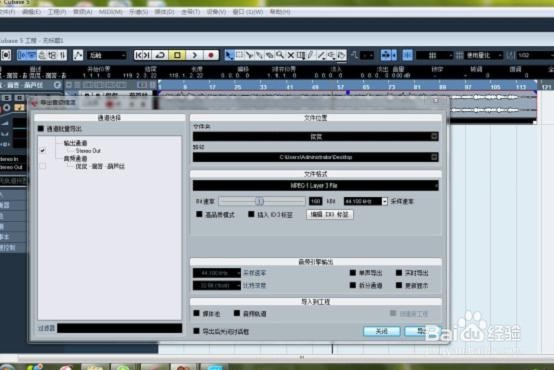Open path options icon beside Desktop path

(434, 157)
